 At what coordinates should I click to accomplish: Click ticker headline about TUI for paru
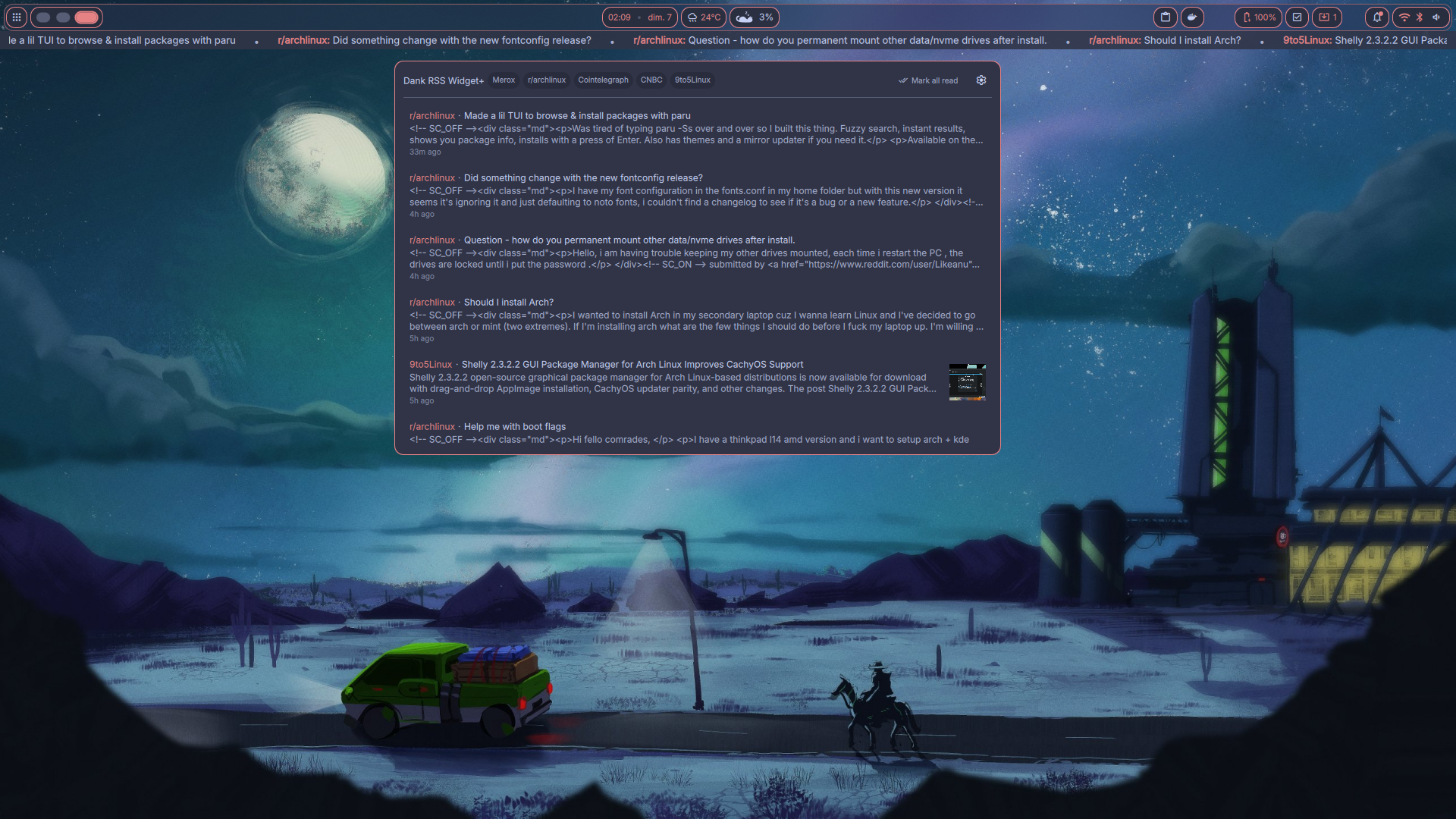[x=122, y=40]
